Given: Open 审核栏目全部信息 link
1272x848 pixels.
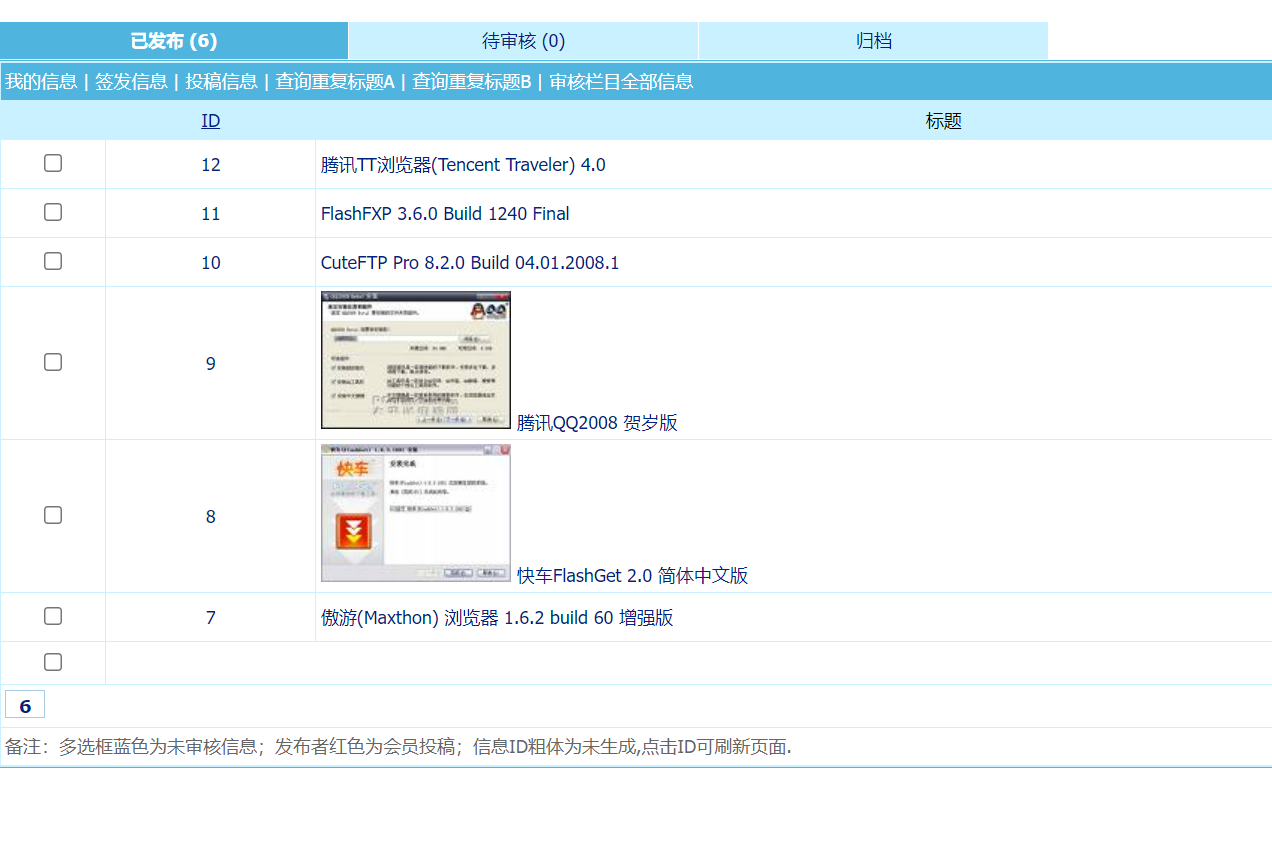Looking at the screenshot, I should click(621, 82).
